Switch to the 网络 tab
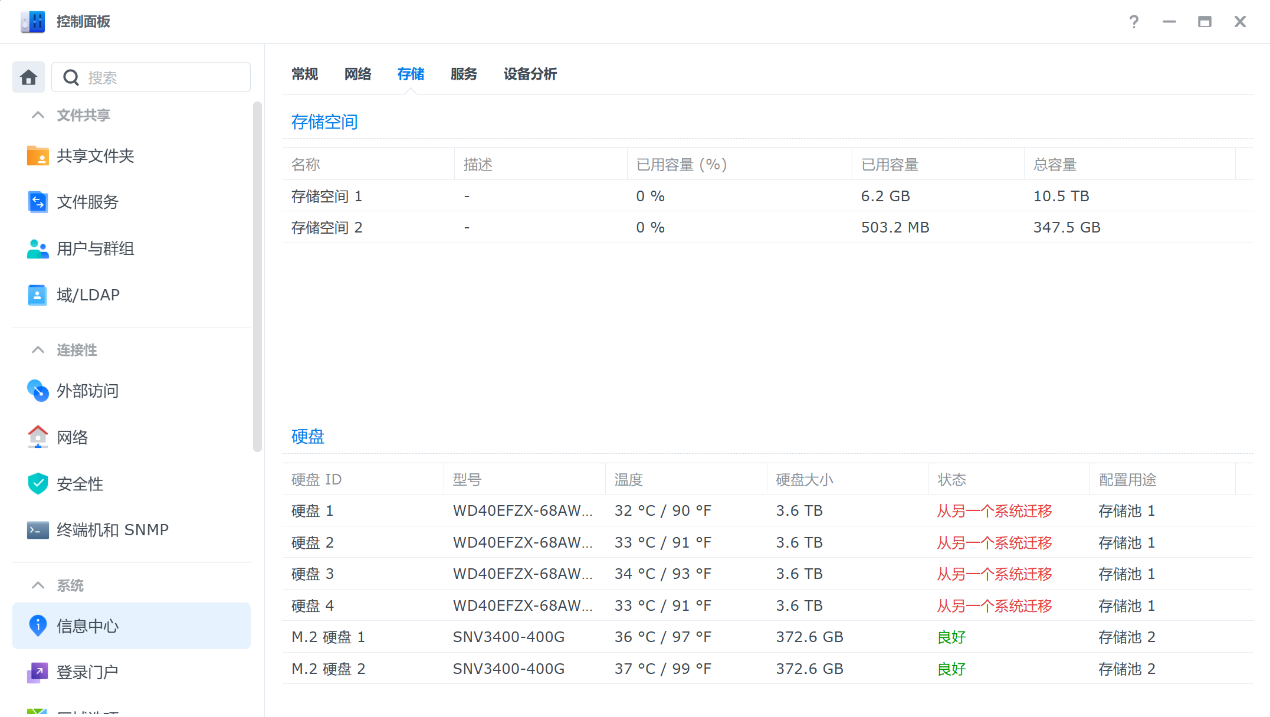This screenshot has width=1270, height=717. tap(357, 74)
